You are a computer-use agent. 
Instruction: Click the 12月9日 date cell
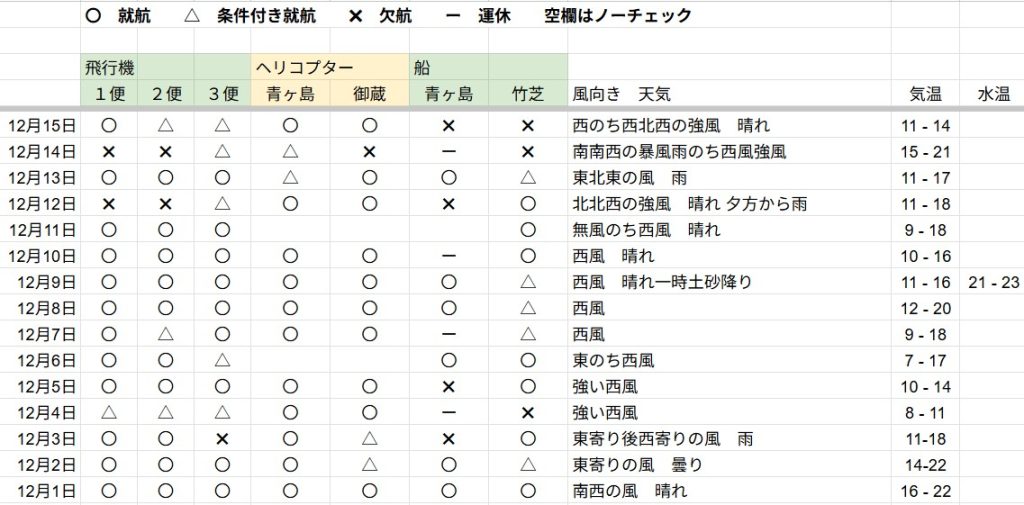(45, 282)
